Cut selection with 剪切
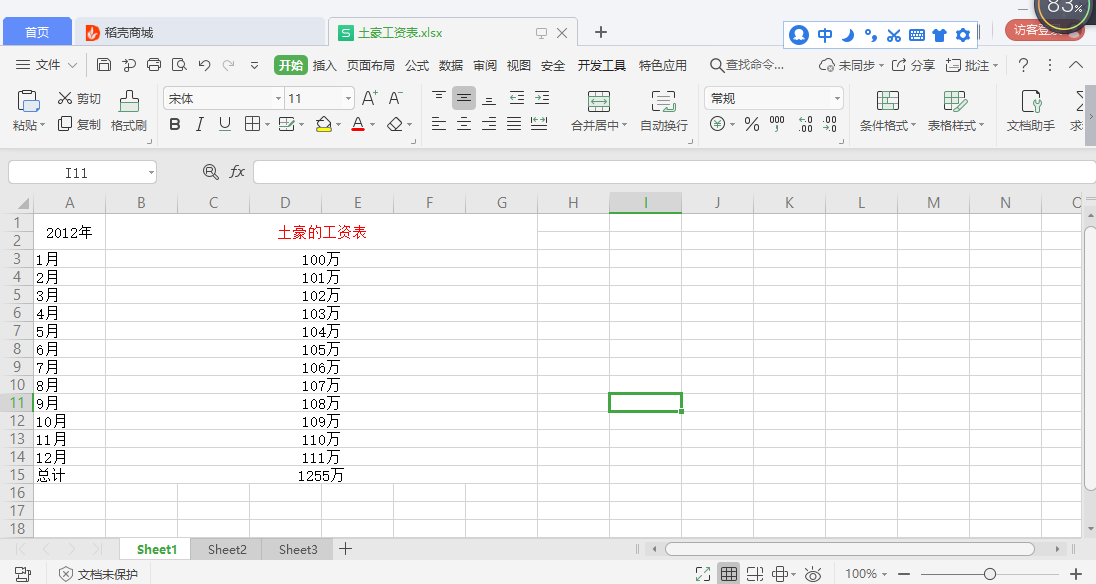The image size is (1096, 584). pos(79,98)
